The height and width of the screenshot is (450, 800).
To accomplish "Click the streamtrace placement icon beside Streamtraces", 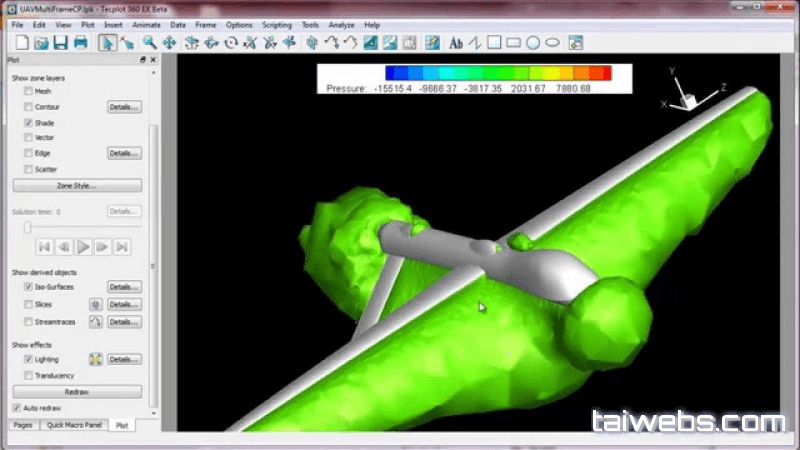I will pos(96,322).
